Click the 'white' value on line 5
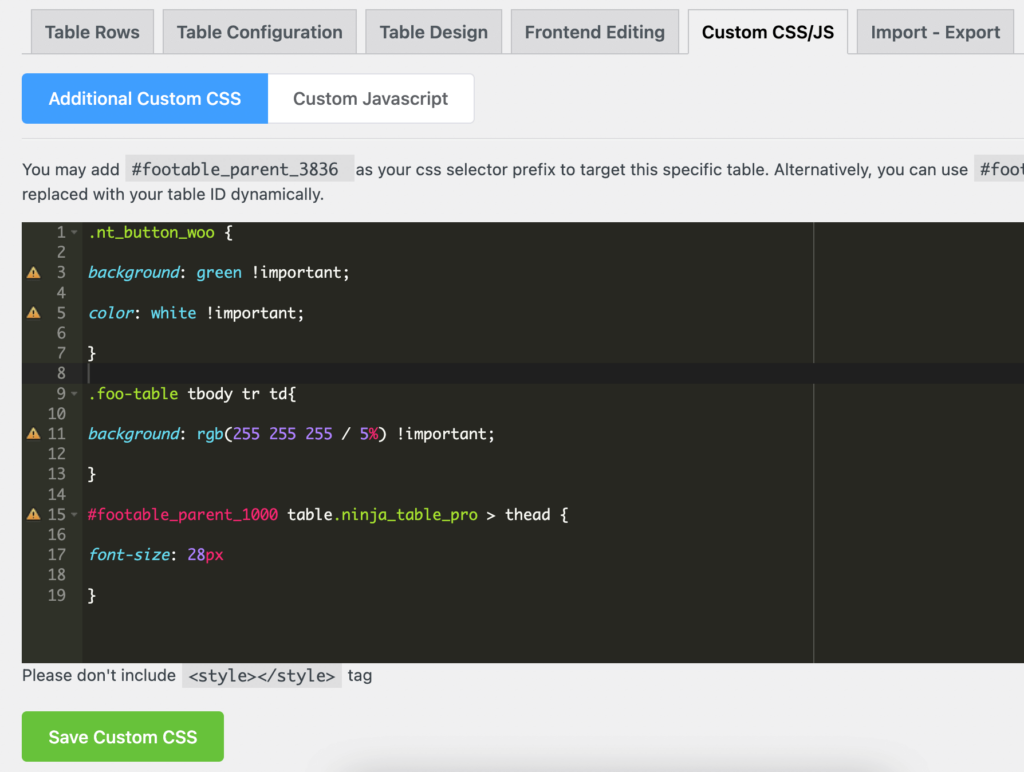This screenshot has width=1024, height=772. (173, 313)
